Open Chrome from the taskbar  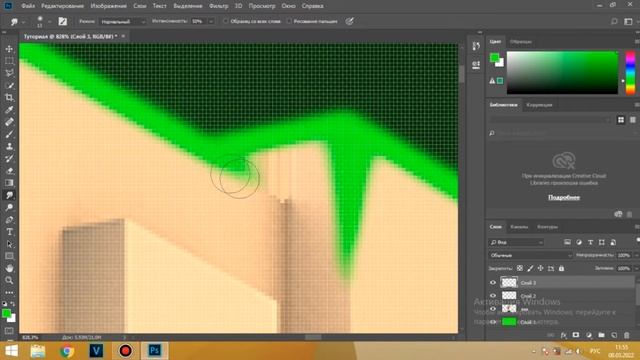(67, 351)
